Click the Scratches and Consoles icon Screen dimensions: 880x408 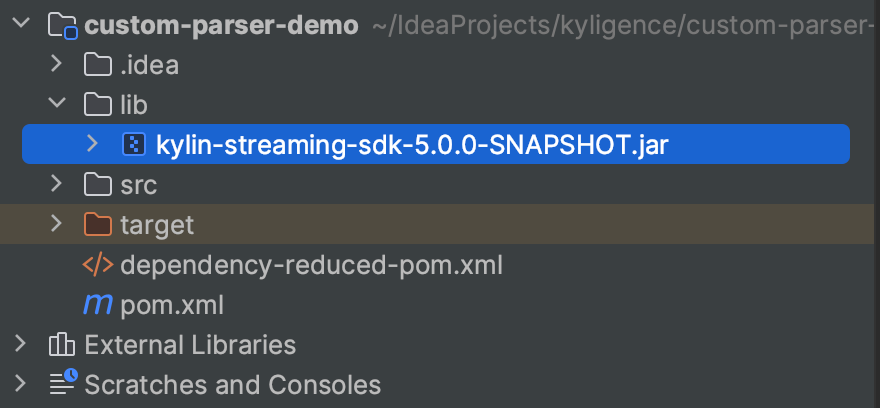pyautogui.click(x=62, y=384)
